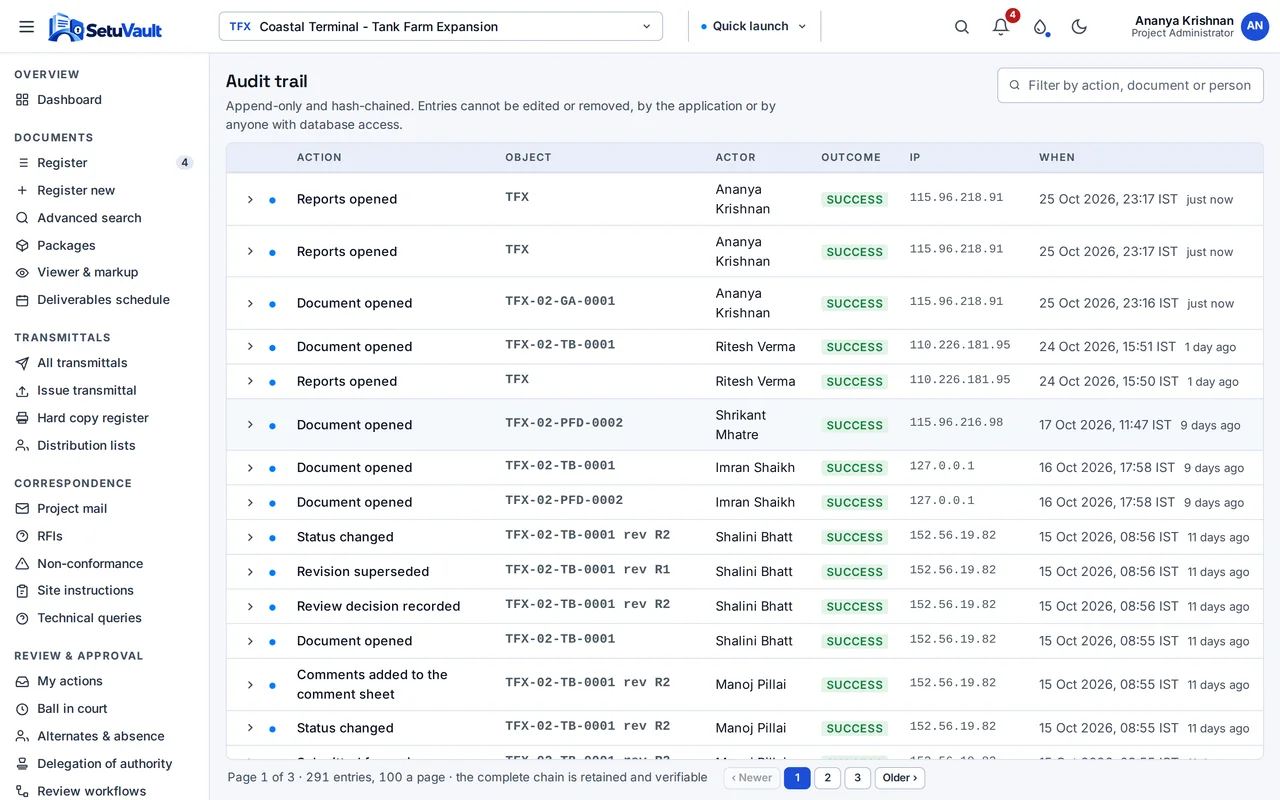The width and height of the screenshot is (1280, 800).
Task: Toggle dark mode moon icon
Action: (x=1079, y=27)
